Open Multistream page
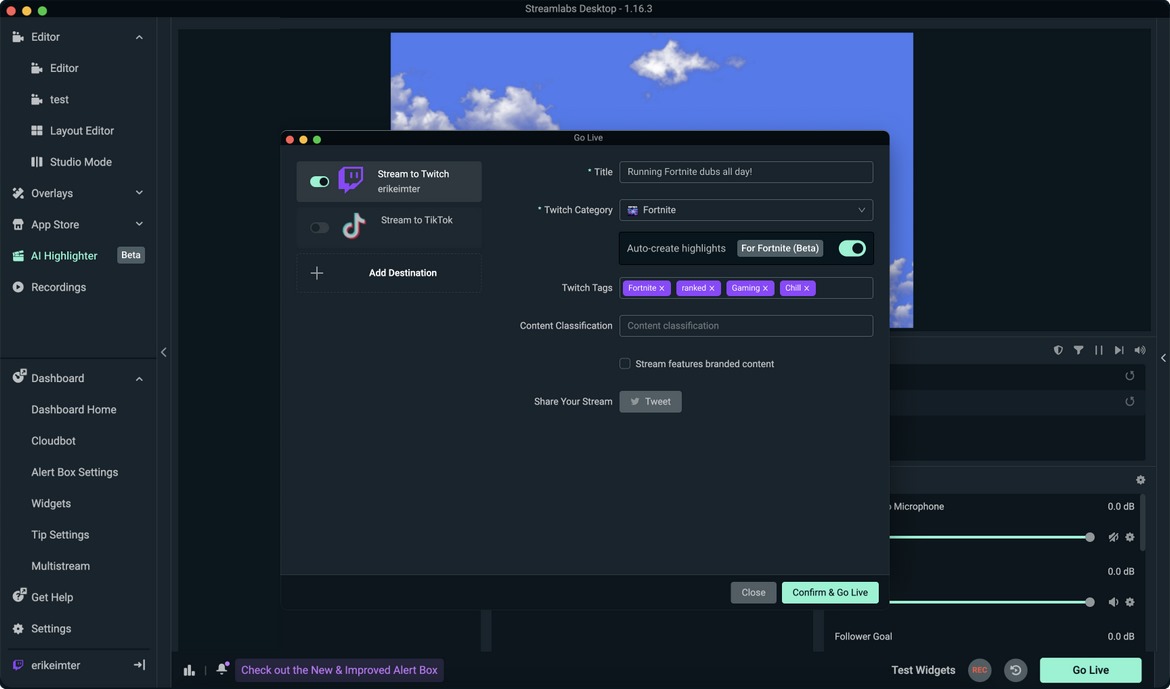The height and width of the screenshot is (689, 1170). click(x=60, y=566)
